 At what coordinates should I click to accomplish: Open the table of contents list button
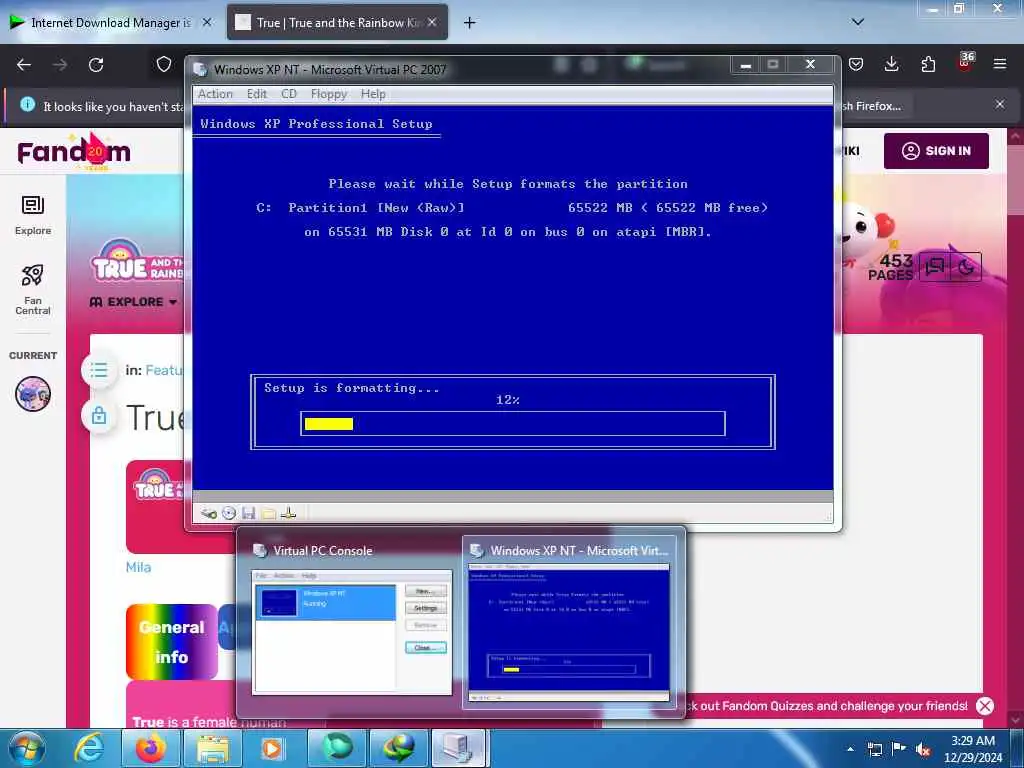pos(99,370)
